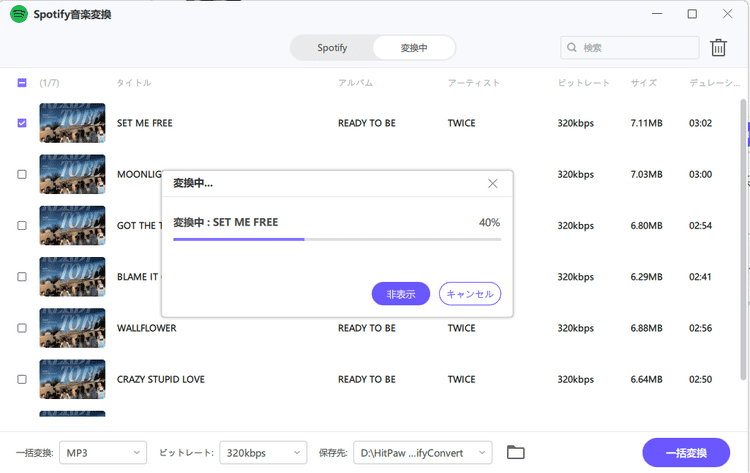Image resolution: width=750 pixels, height=473 pixels.
Task: Check the MOONLIGHT track checkbox
Action: pyautogui.click(x=22, y=174)
